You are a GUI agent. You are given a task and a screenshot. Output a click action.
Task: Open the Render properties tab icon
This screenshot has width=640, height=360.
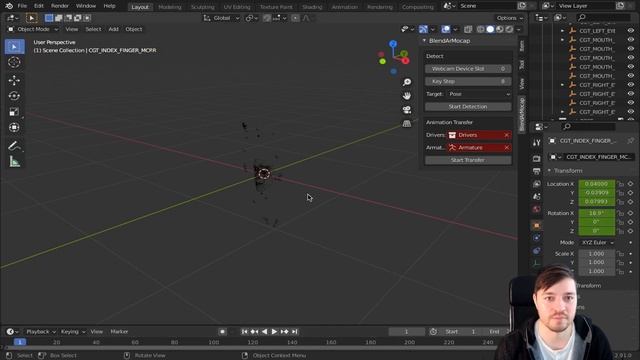[x=536, y=158]
